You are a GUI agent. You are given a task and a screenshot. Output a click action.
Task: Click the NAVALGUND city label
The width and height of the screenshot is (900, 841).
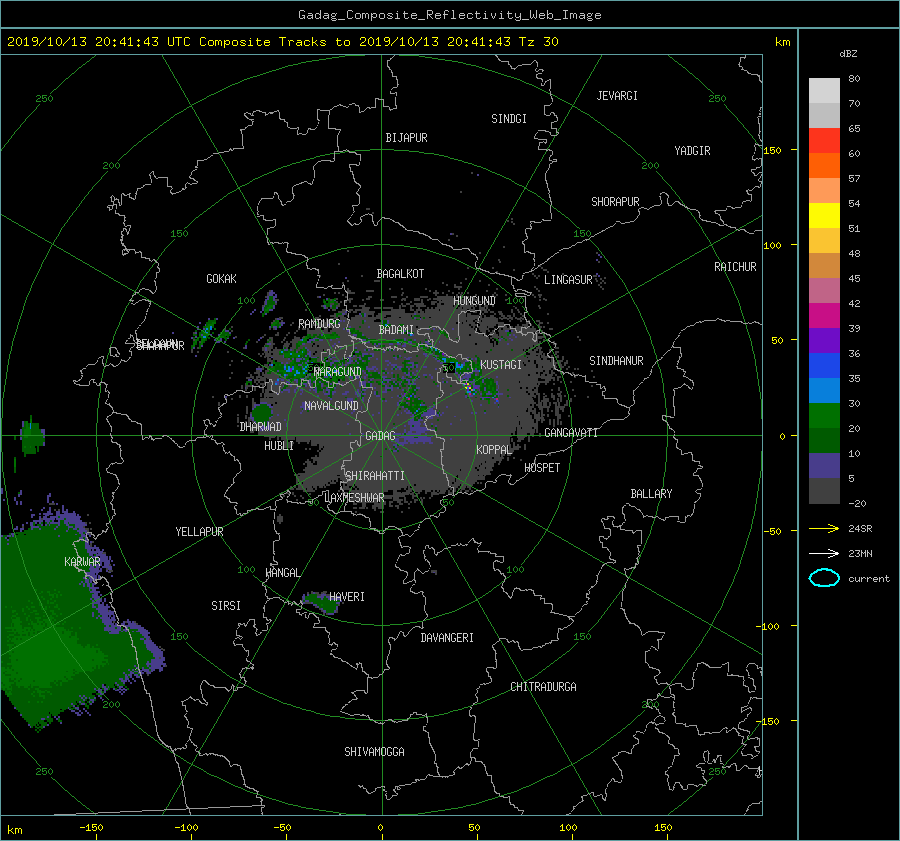point(331,405)
